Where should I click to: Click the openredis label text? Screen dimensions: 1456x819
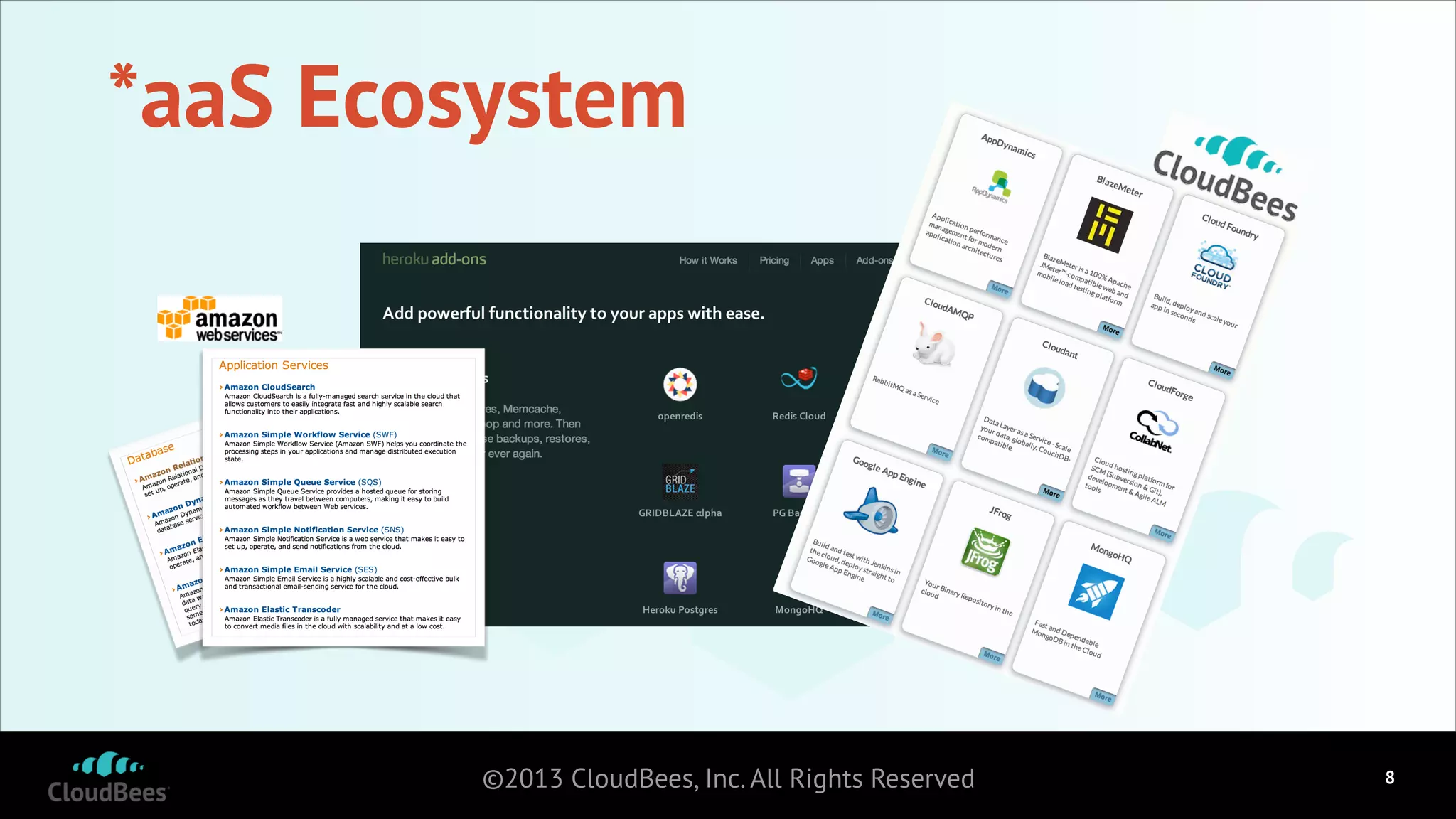point(680,416)
